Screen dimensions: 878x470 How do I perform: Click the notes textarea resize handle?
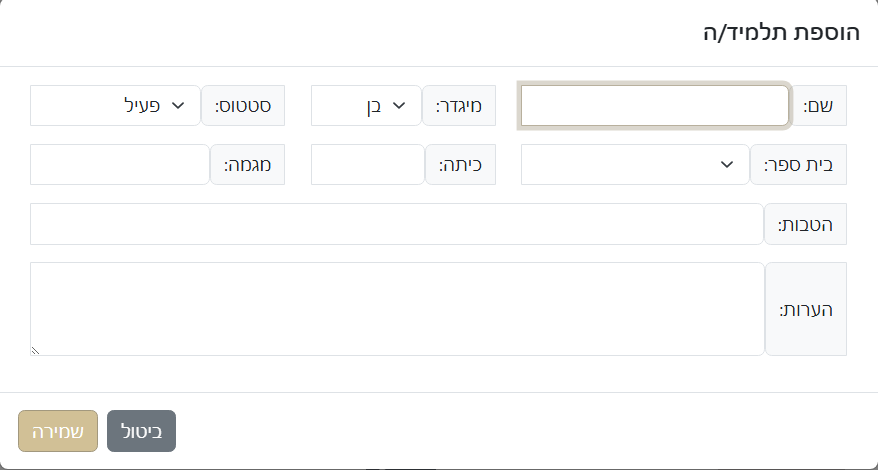pos(36,350)
